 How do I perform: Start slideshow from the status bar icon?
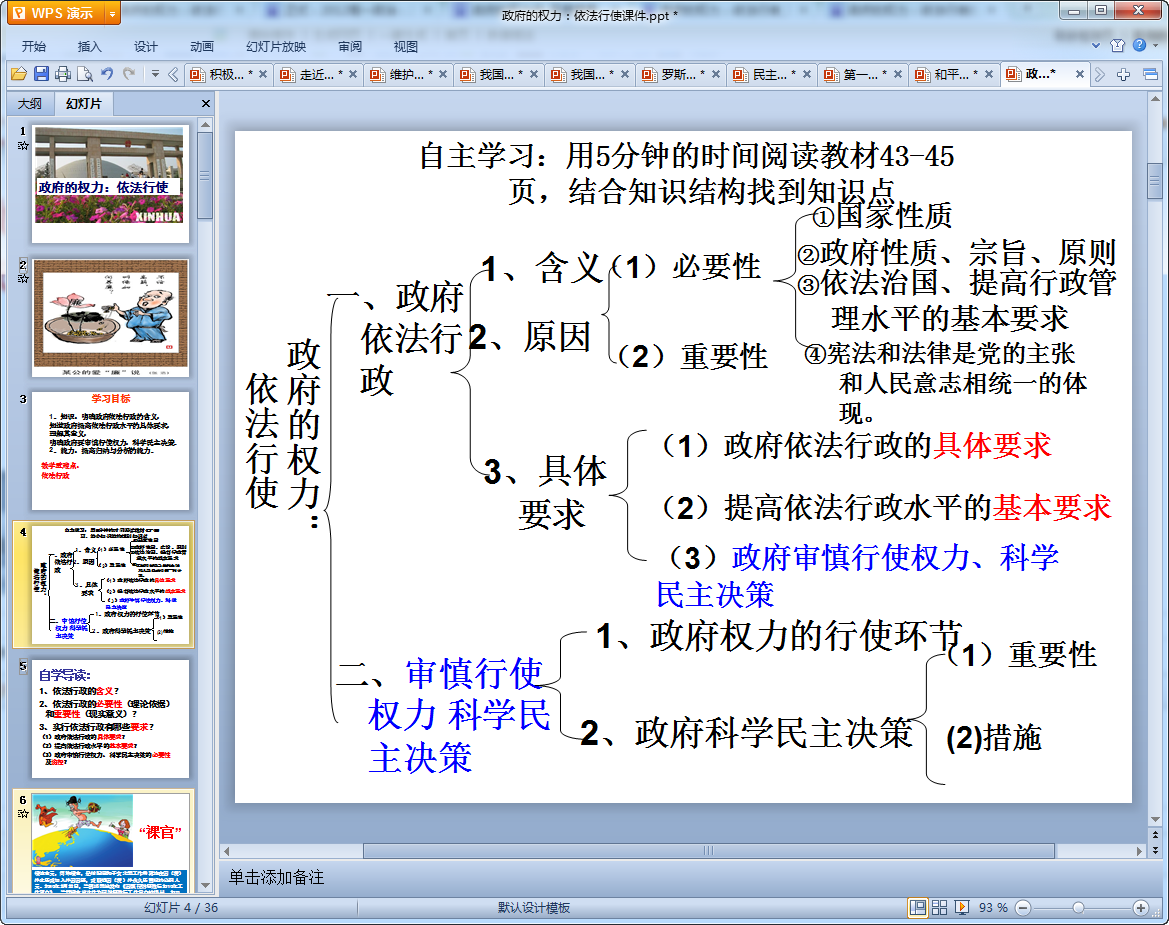click(962, 907)
